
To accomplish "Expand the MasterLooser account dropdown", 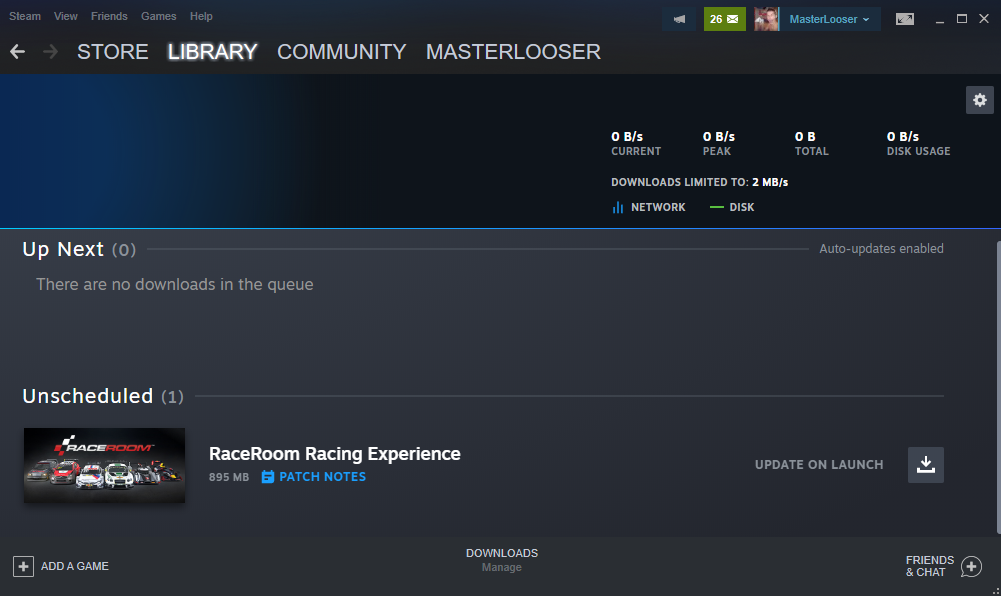I will (x=829, y=19).
